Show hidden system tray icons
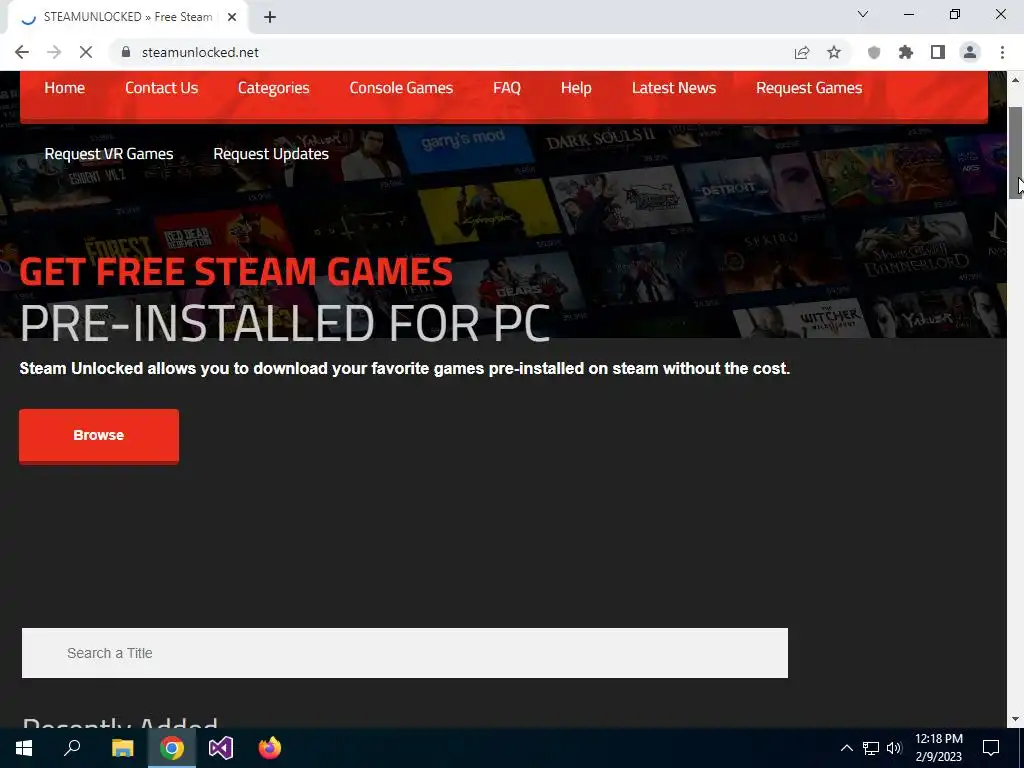 pyautogui.click(x=846, y=748)
